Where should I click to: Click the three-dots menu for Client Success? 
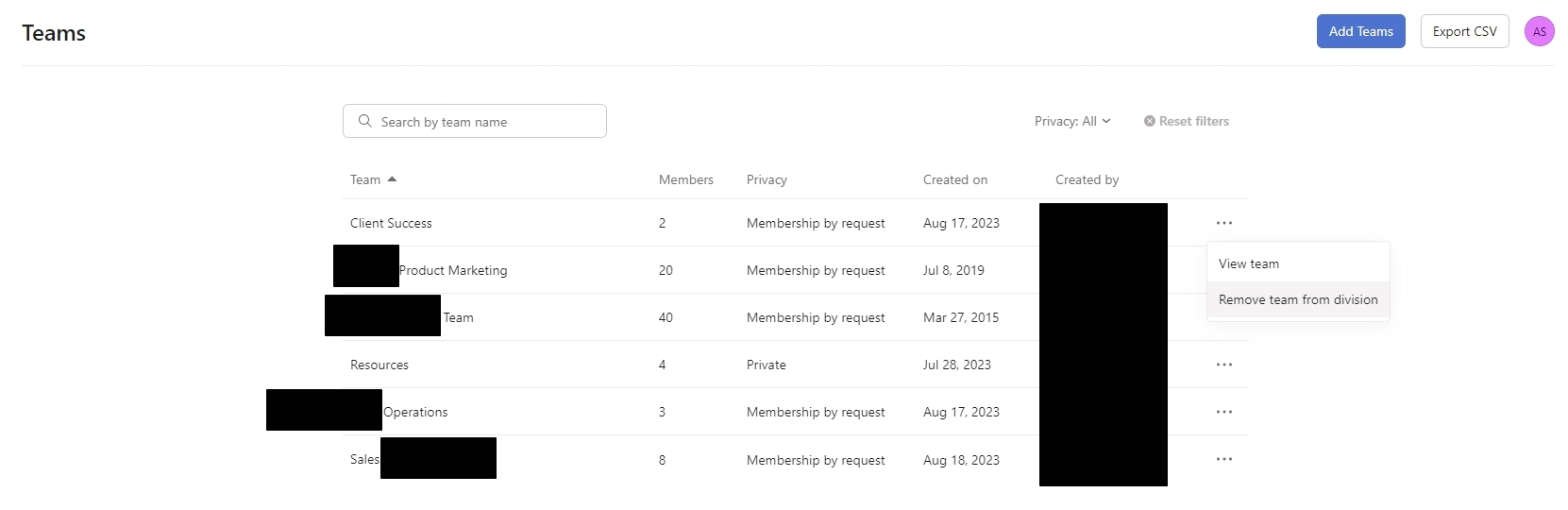tap(1223, 223)
